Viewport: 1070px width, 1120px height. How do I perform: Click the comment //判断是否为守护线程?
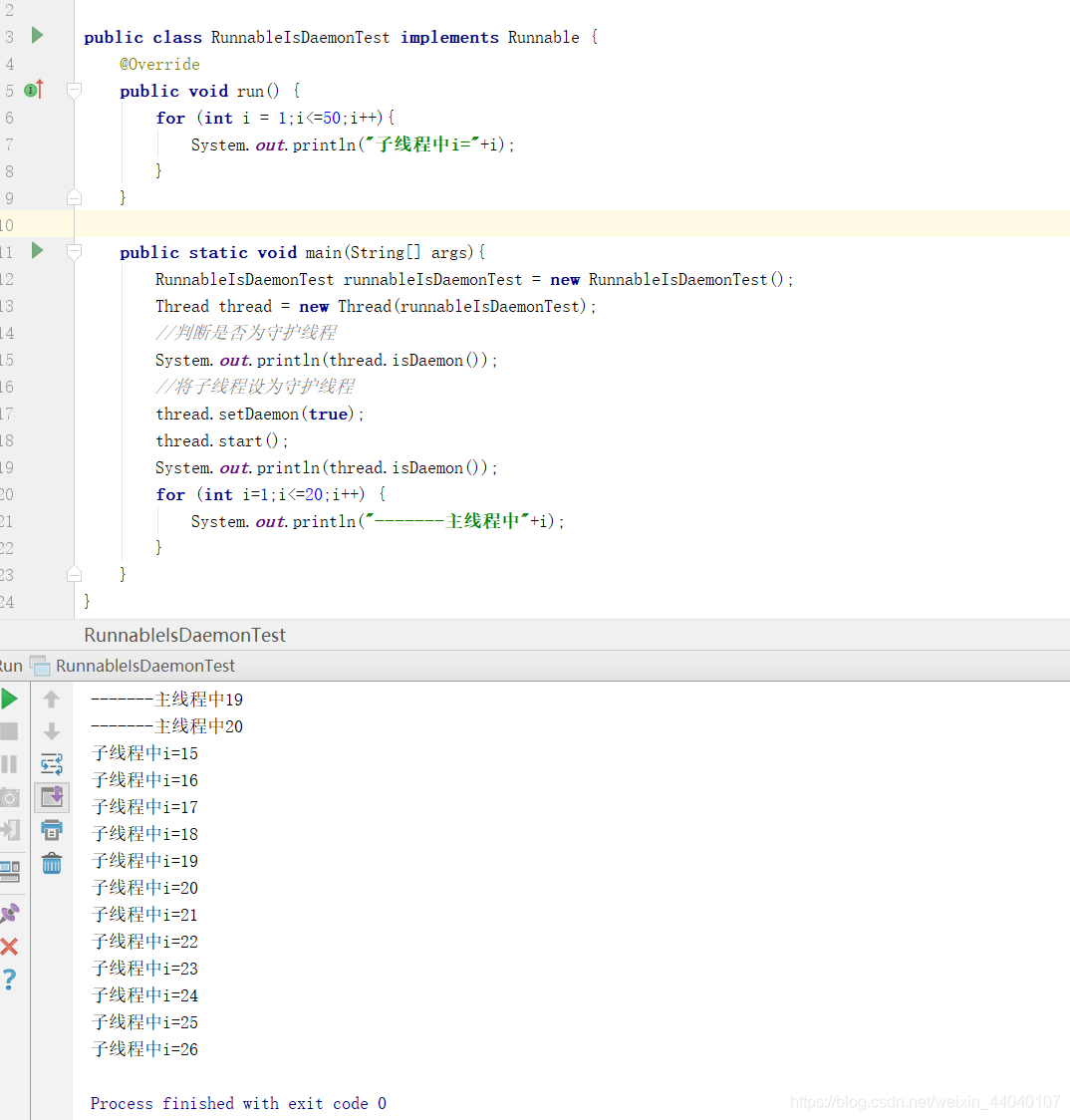coord(246,333)
